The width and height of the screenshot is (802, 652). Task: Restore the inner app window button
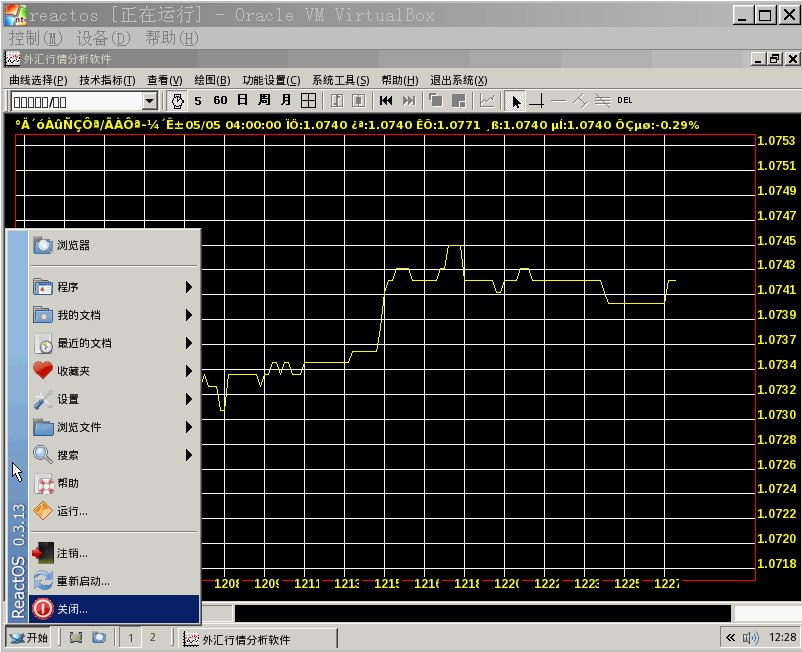click(x=775, y=59)
